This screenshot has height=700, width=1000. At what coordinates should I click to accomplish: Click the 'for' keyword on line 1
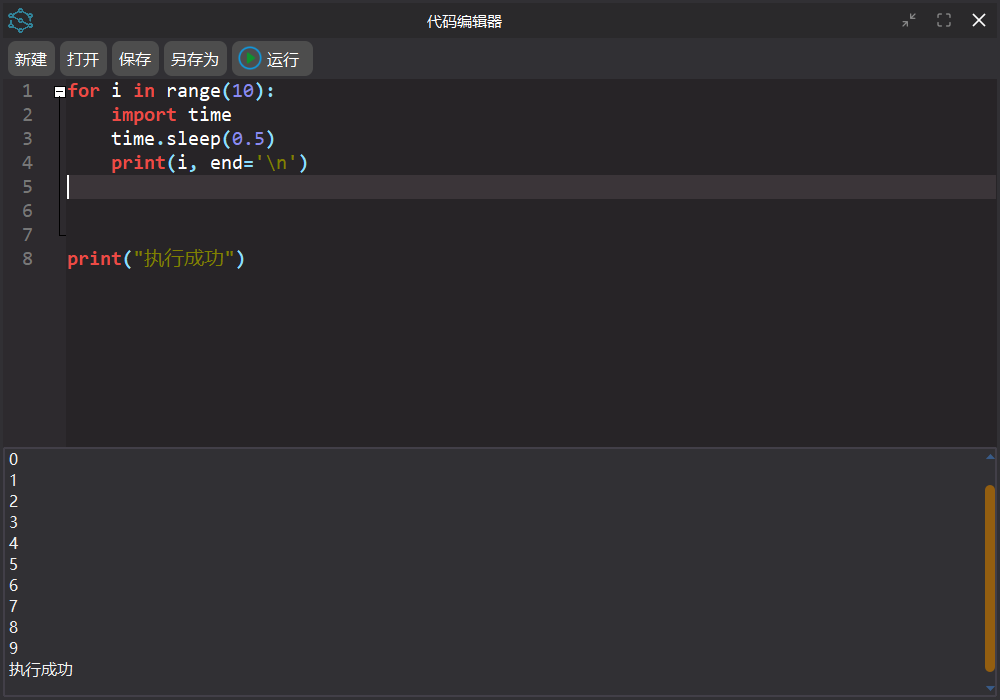pyautogui.click(x=84, y=91)
